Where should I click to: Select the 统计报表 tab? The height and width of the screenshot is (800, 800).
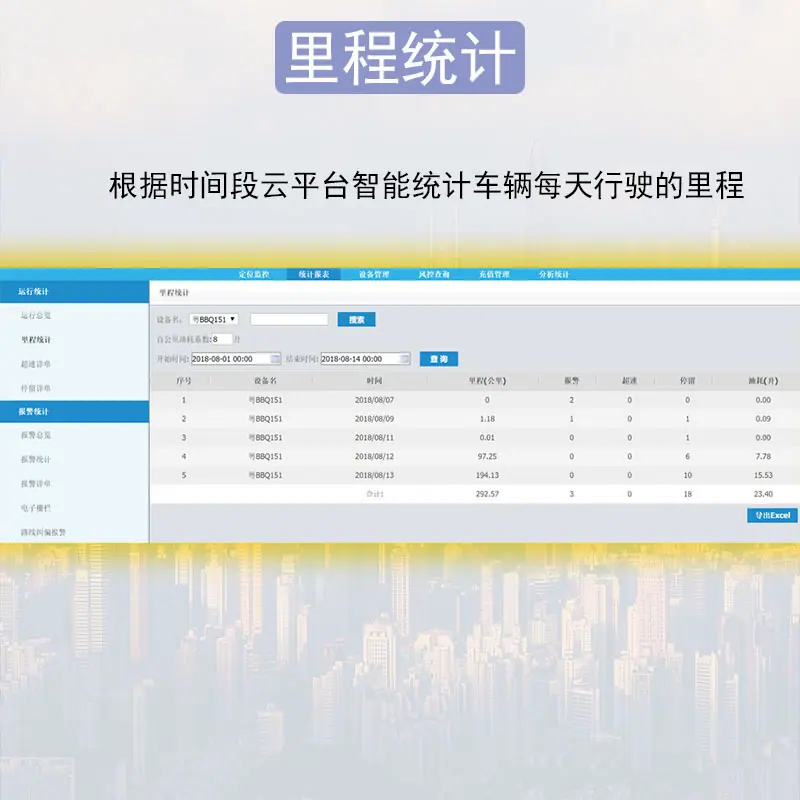tap(314, 274)
